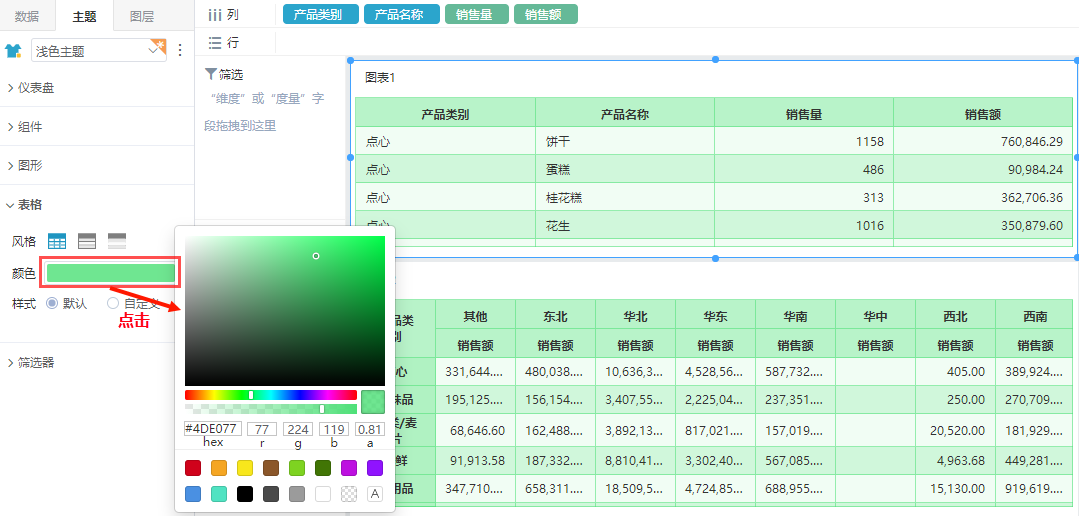Screen dimensions: 1079x516
Task: Click the 销售量 measure pill
Action: tap(477, 14)
